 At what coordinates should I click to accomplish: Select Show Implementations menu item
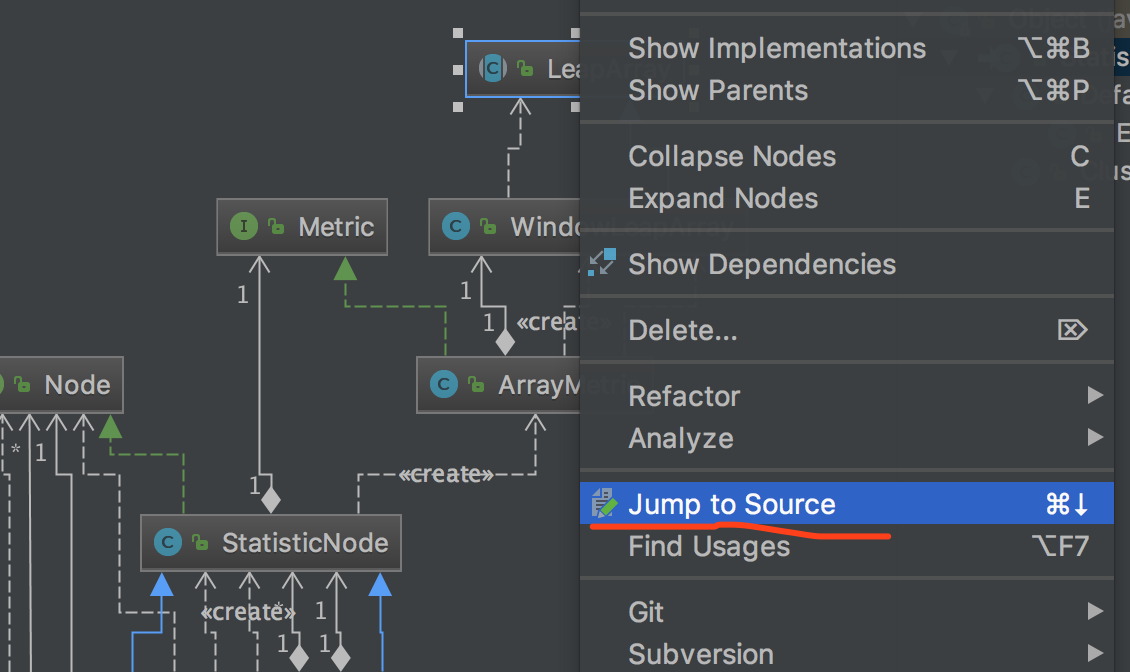(x=777, y=48)
